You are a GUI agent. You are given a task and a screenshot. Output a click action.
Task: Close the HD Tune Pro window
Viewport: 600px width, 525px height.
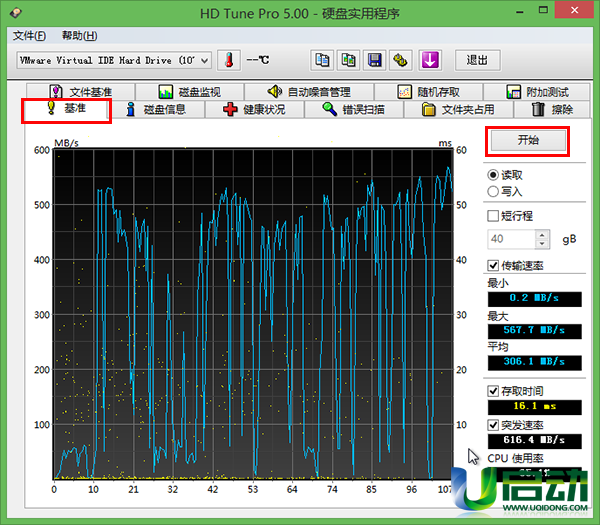[574, 11]
